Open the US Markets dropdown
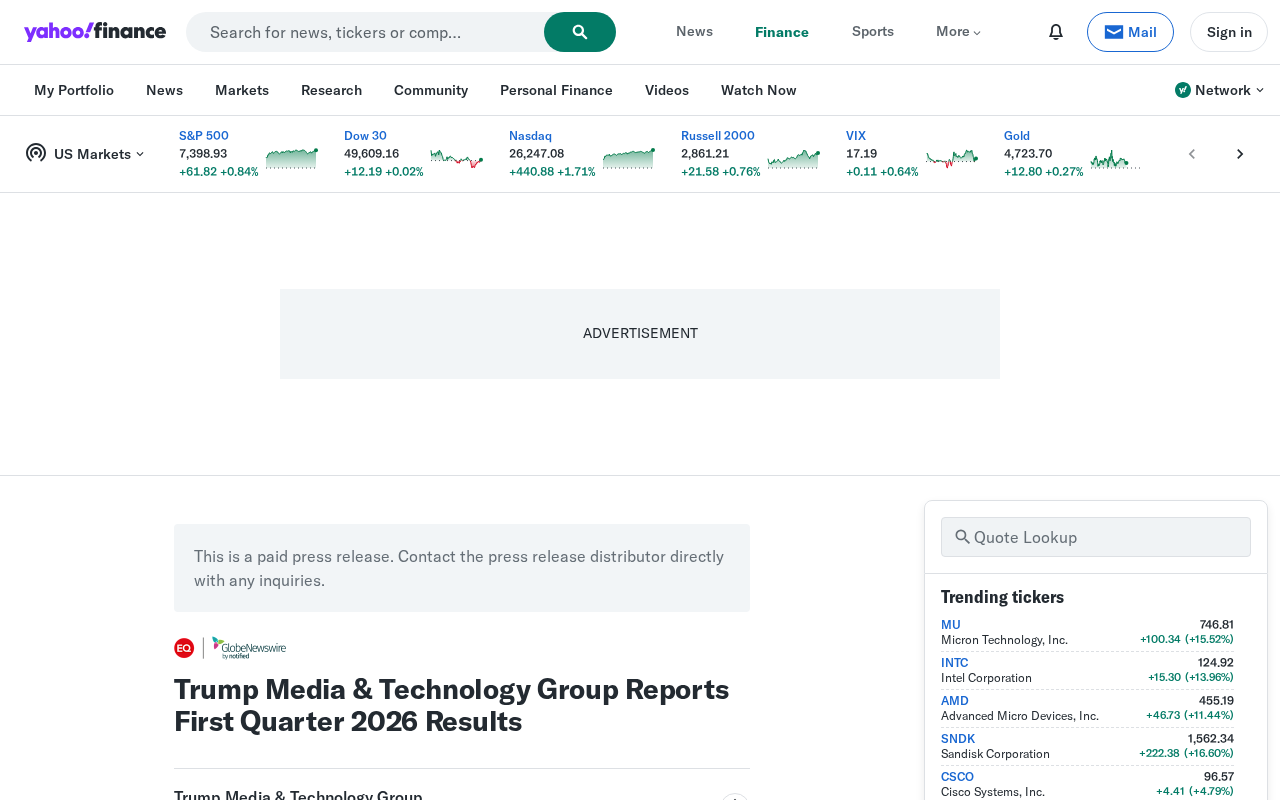 pyautogui.click(x=85, y=154)
